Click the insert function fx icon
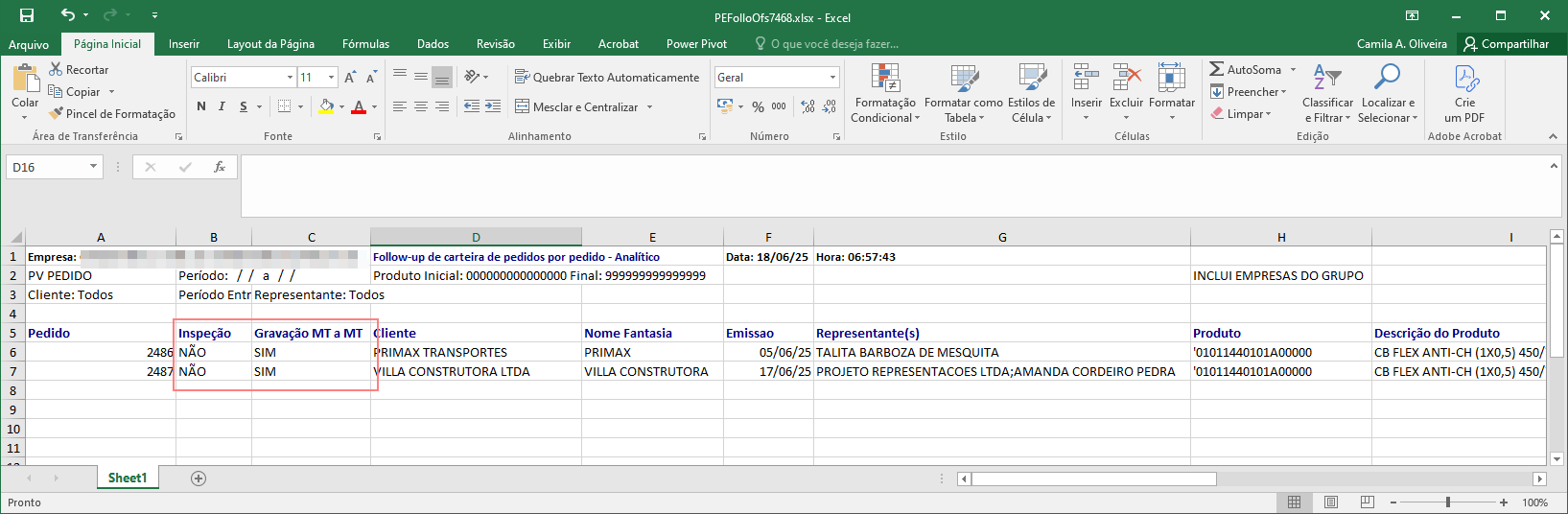 pos(220,167)
